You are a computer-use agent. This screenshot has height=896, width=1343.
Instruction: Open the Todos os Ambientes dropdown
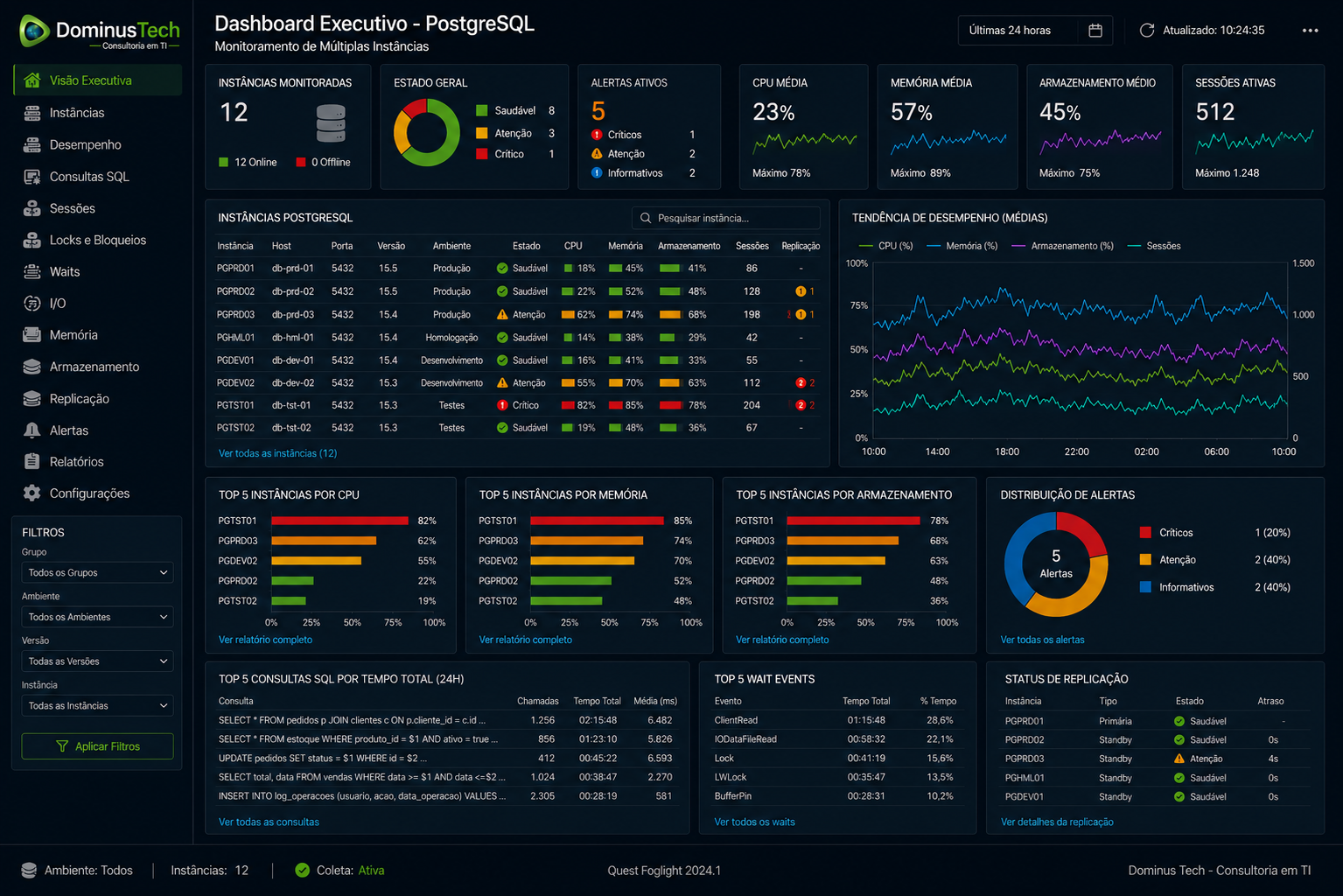pyautogui.click(x=97, y=617)
